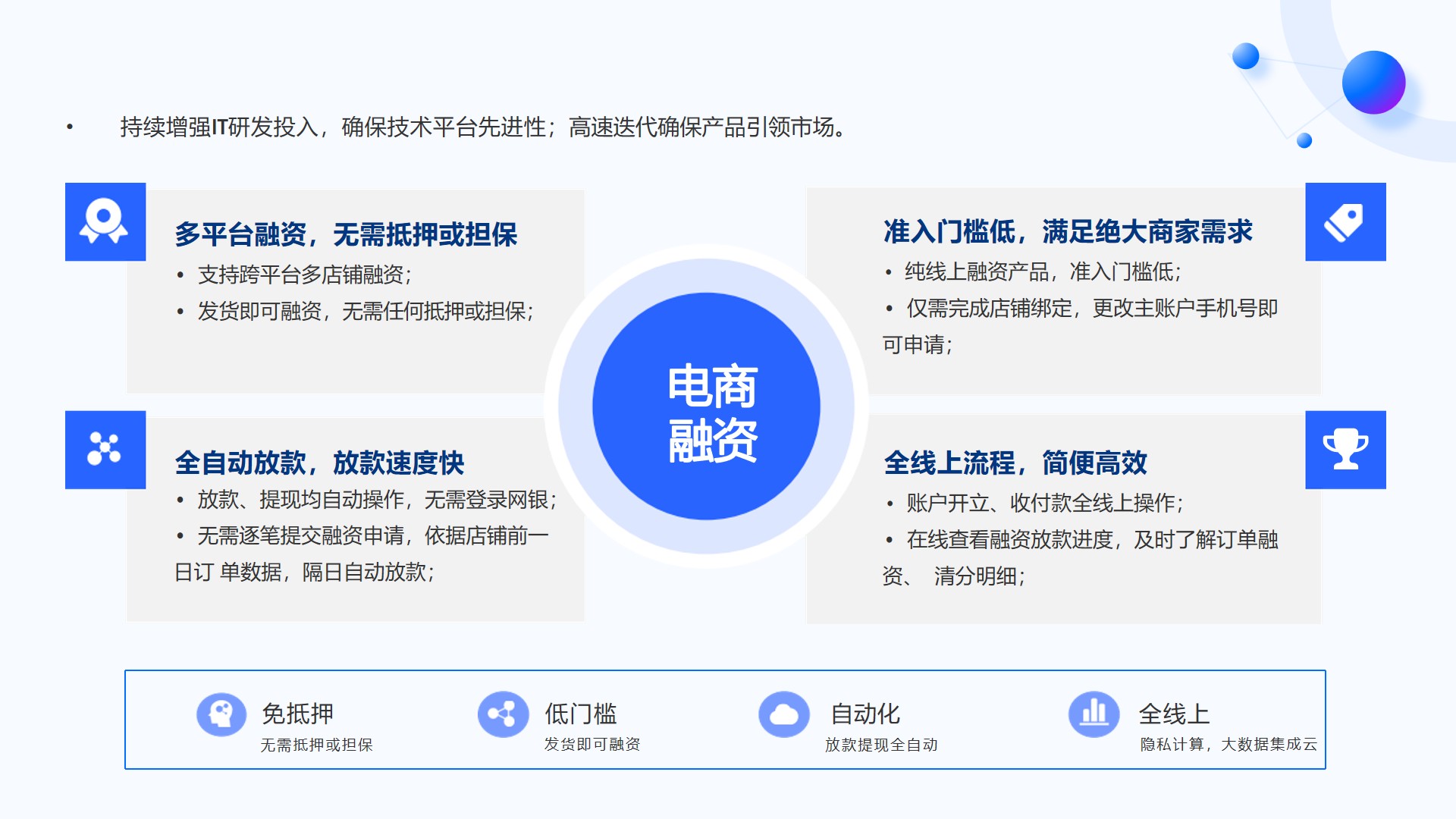
Task: Click bullet 账户开立、收付款全线上操作
Action: pyautogui.click(x=1045, y=503)
